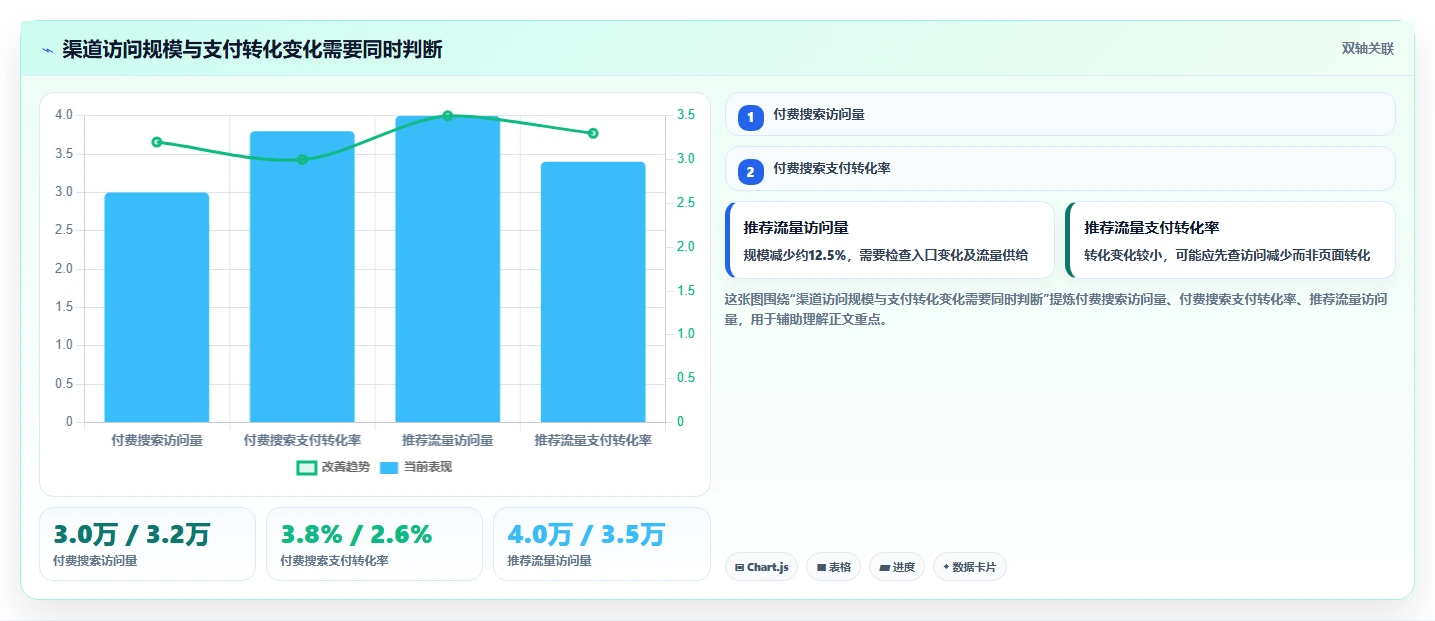
Task: Select the 付费搜索支付转化率 list item
Action: 1060,168
